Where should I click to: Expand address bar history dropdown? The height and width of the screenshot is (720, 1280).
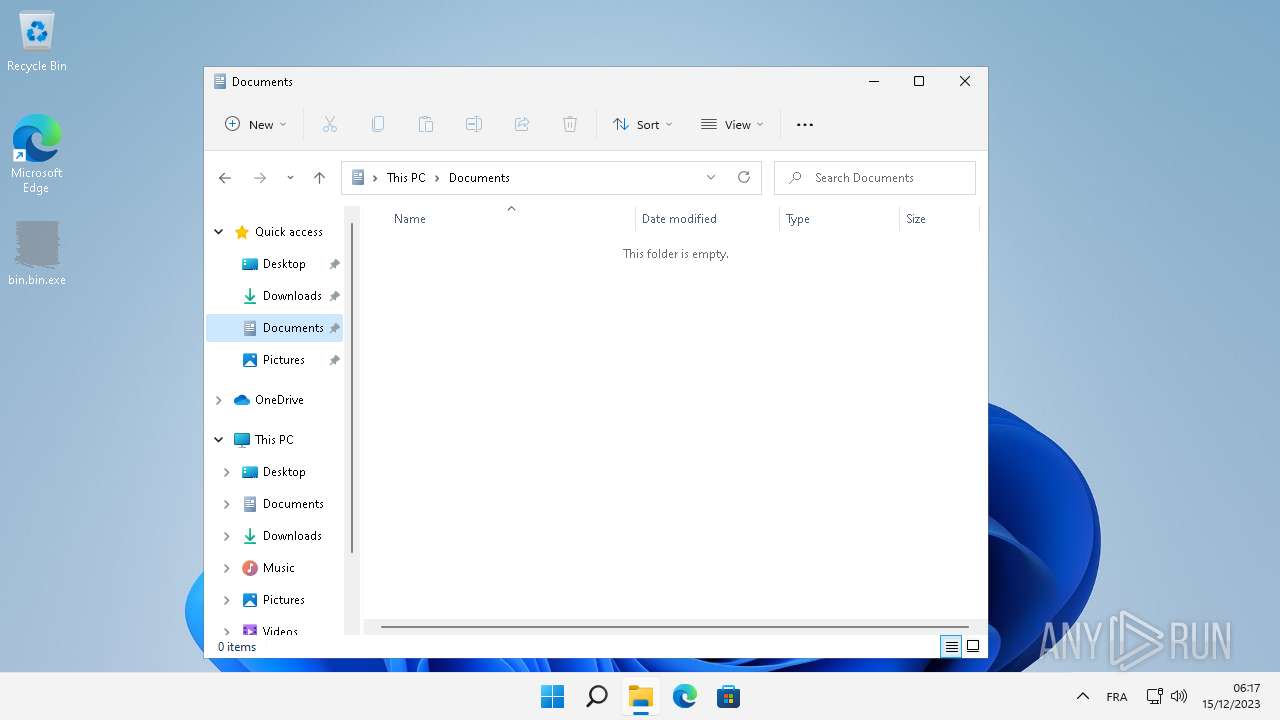[x=711, y=177]
